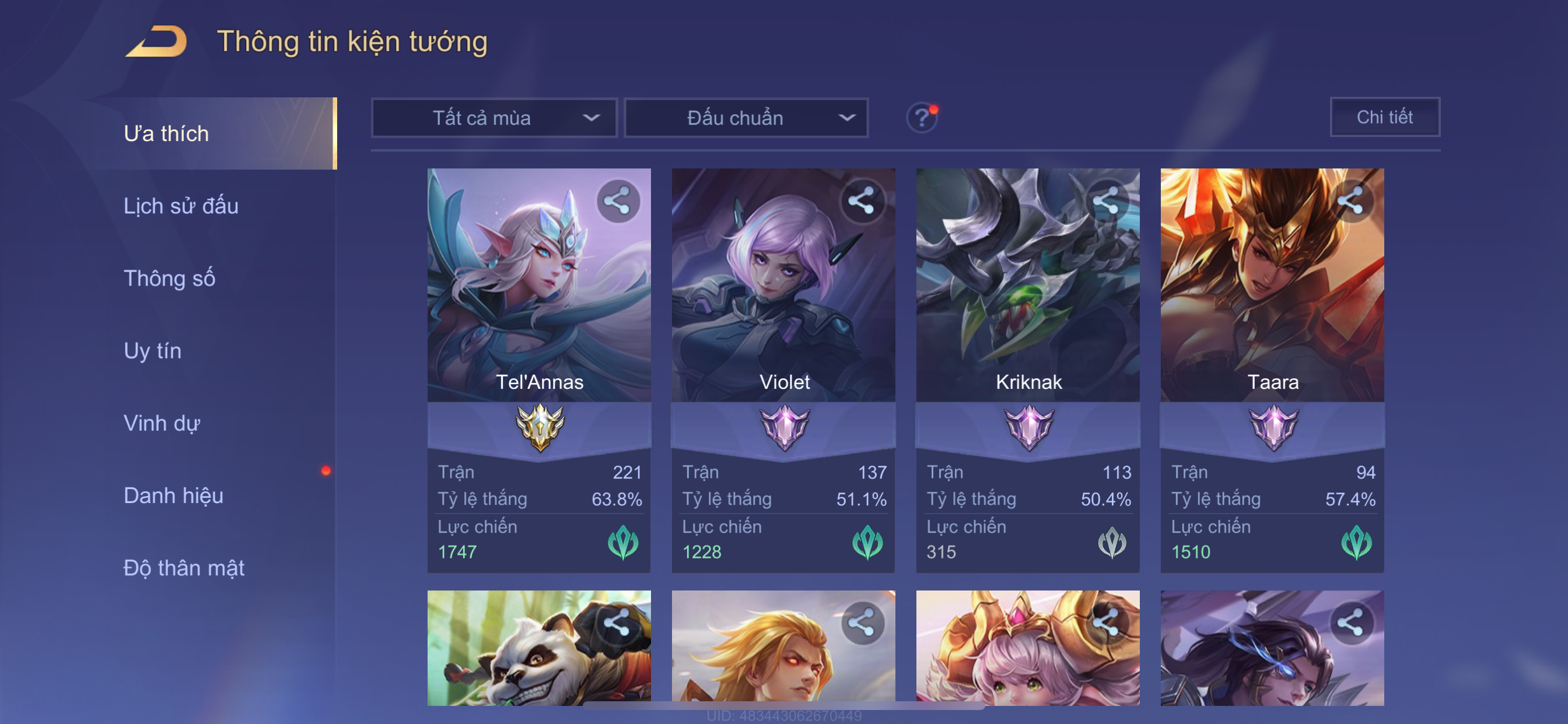Image resolution: width=1568 pixels, height=724 pixels.
Task: Select the 'Danh hiệu' tab
Action: coord(173,496)
